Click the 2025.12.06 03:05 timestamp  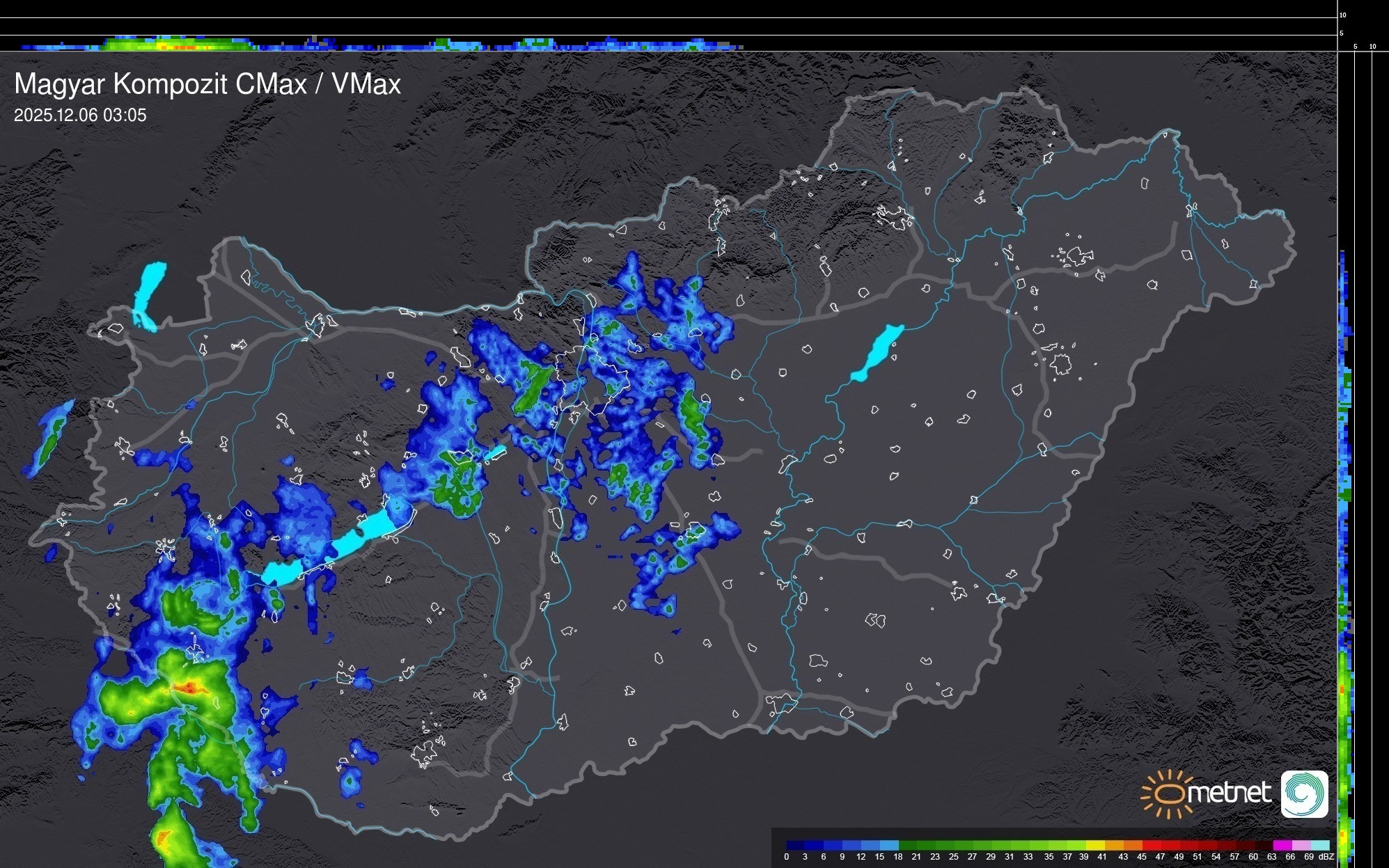point(80,116)
